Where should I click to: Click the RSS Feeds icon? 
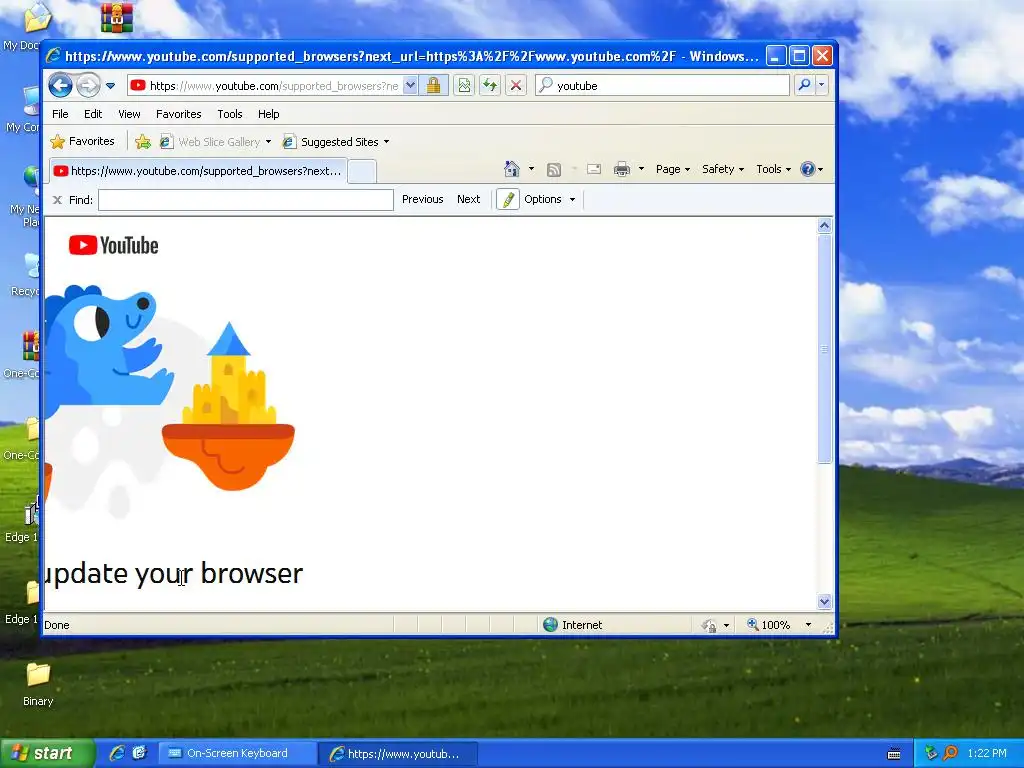pyautogui.click(x=554, y=170)
